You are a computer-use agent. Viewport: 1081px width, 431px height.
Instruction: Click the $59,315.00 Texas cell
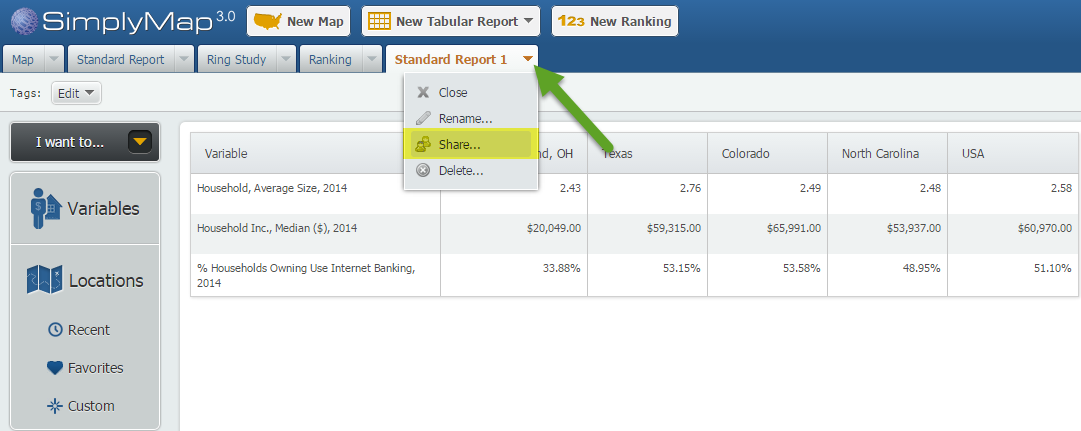tap(647, 234)
